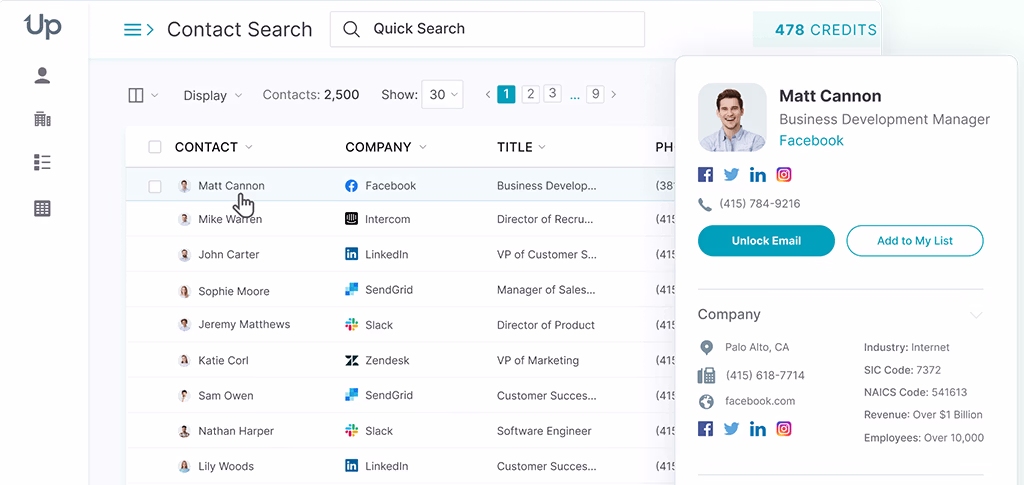Go to page 1 in pagination
Image resolution: width=1024 pixels, height=485 pixels.
click(506, 94)
